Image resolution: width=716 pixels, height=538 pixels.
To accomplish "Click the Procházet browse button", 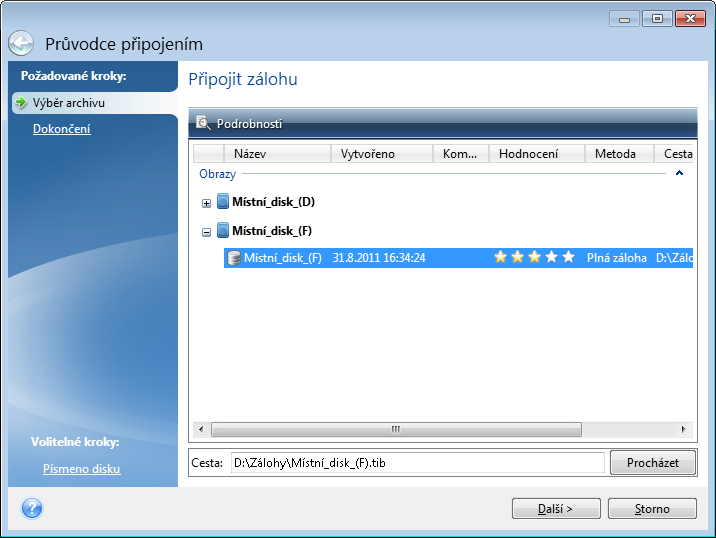I will (653, 463).
